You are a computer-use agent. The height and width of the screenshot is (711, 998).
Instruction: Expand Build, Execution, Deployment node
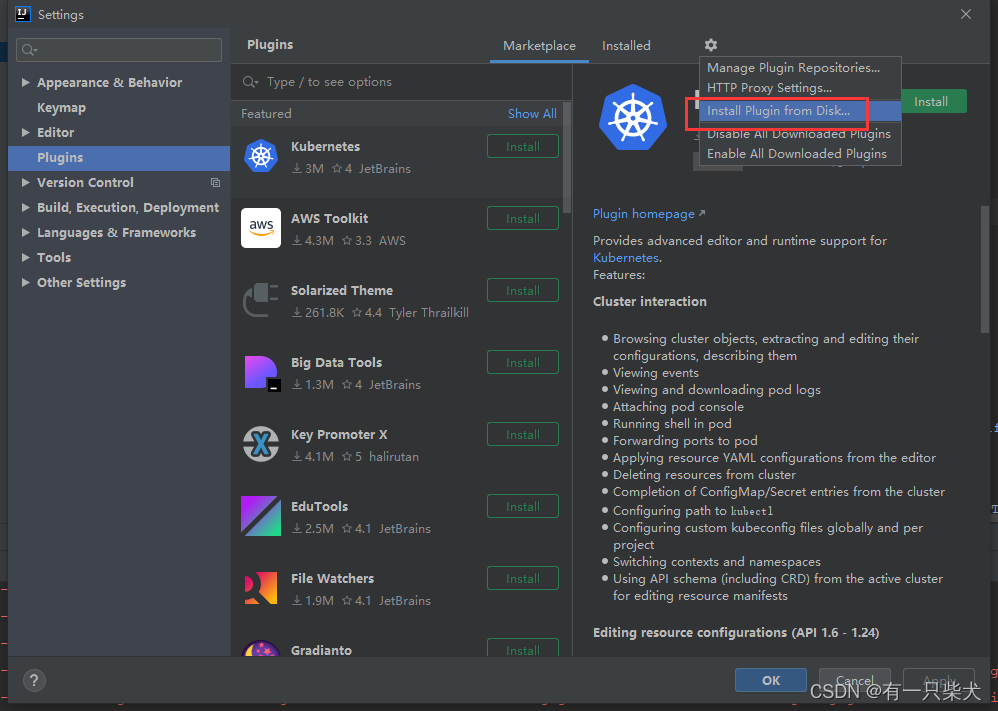click(25, 208)
